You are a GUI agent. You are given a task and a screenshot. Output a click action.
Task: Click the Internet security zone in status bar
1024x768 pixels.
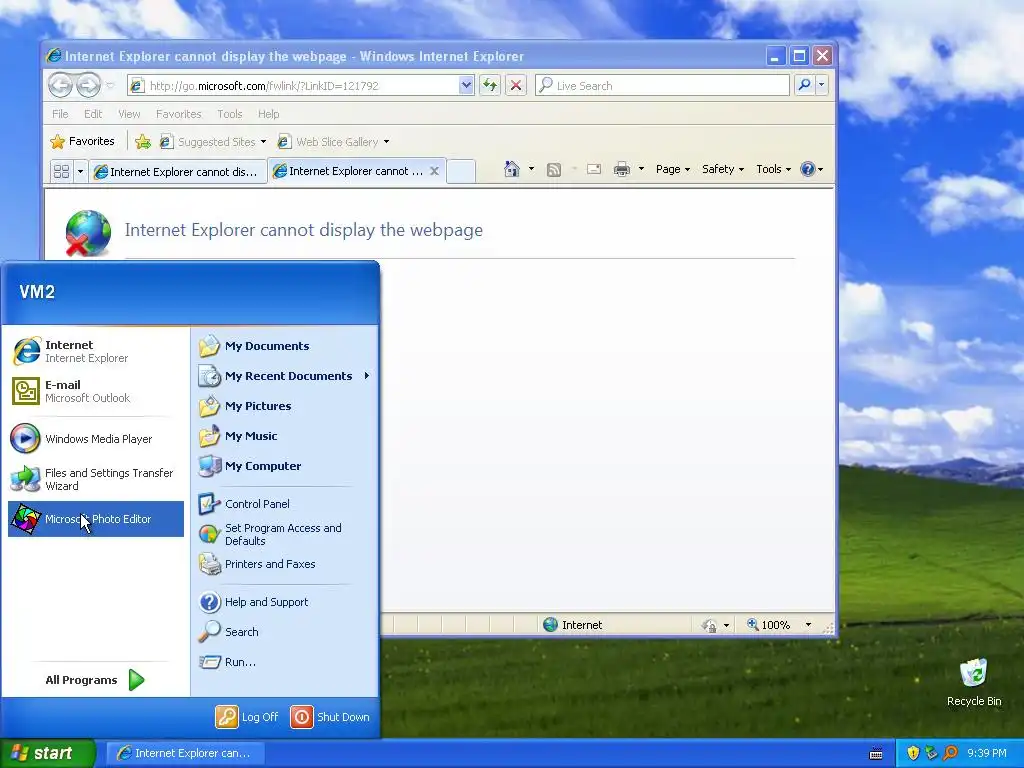pyautogui.click(x=573, y=625)
